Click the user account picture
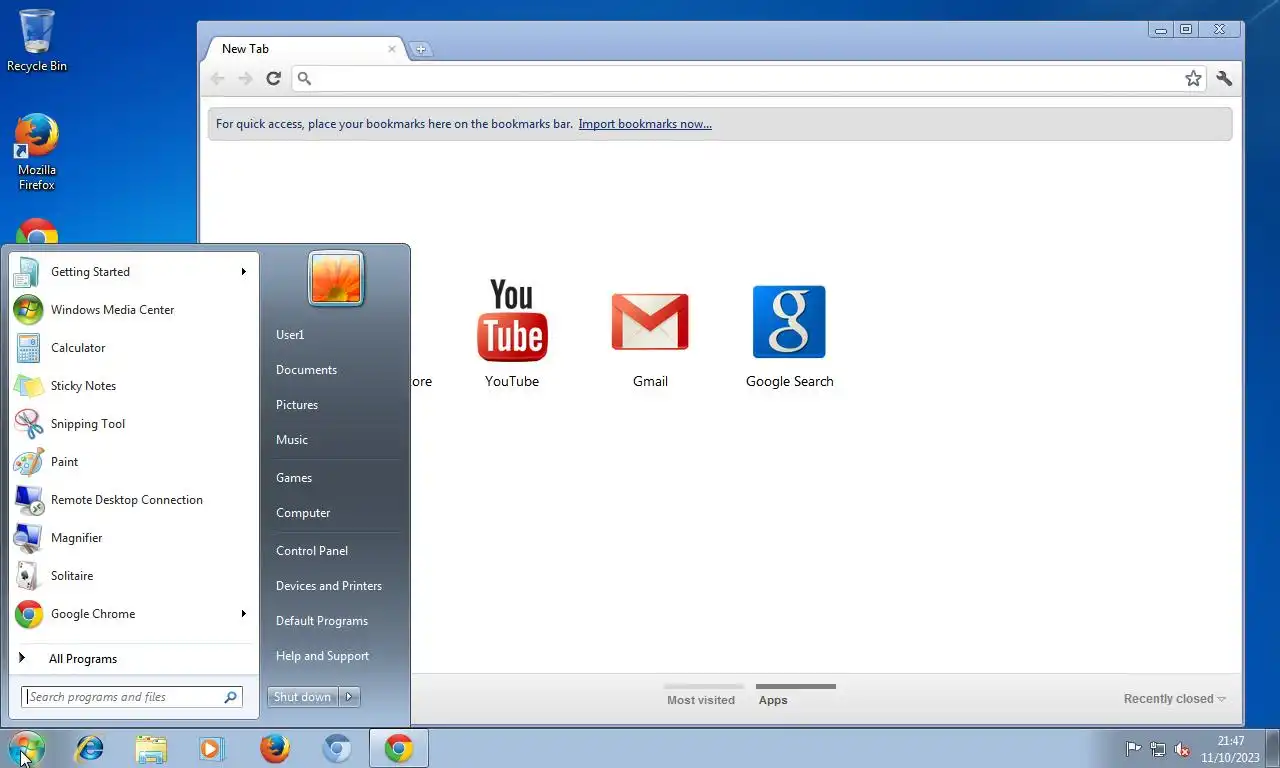This screenshot has height=768, width=1280. [x=336, y=278]
